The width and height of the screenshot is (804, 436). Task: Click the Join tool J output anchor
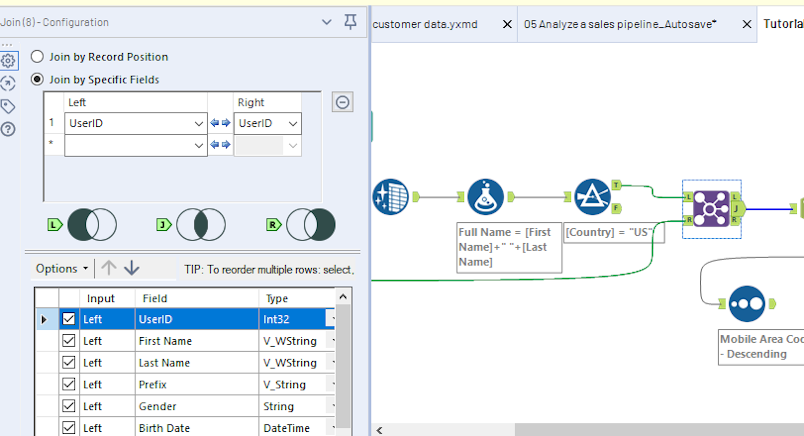(x=738, y=209)
